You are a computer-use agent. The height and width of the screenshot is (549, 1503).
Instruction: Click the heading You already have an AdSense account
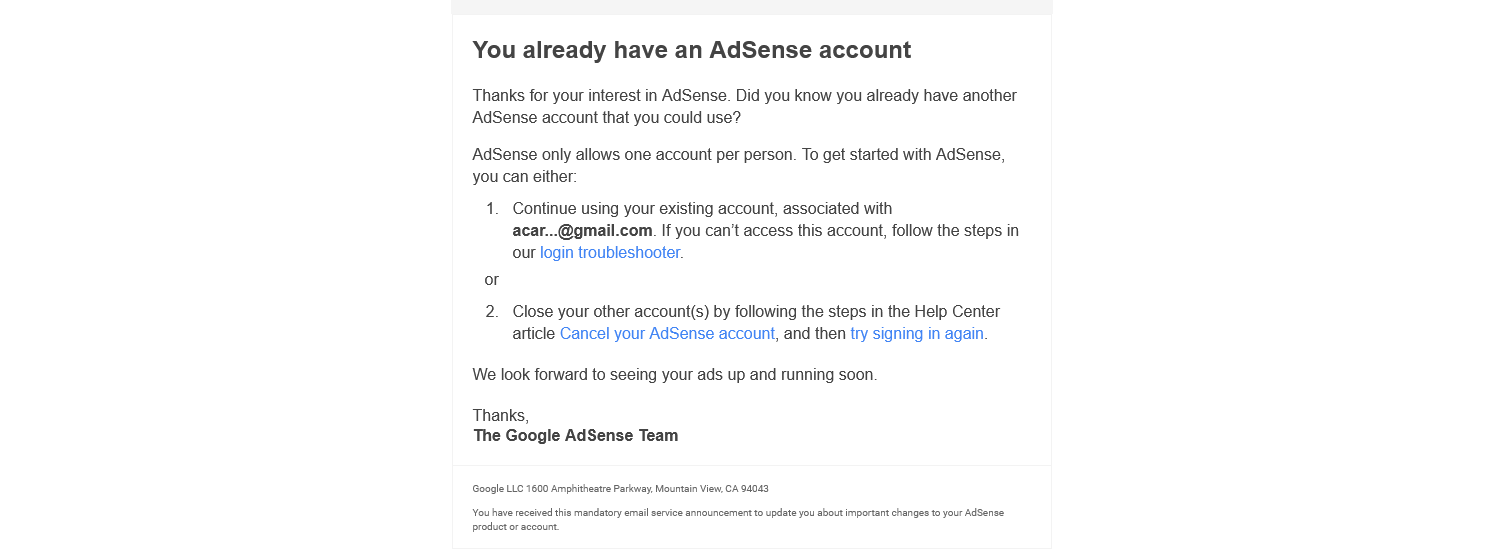(692, 50)
